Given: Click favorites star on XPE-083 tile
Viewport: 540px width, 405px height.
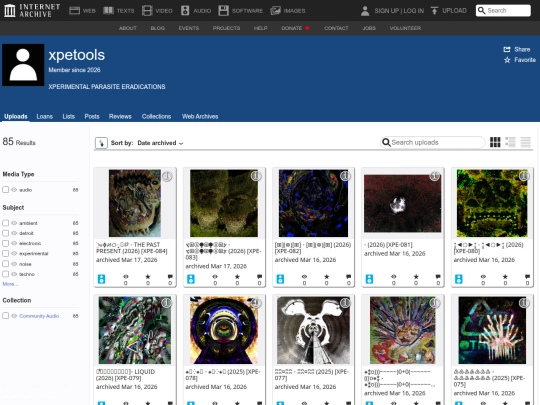Looking at the screenshot, I should pos(237,277).
